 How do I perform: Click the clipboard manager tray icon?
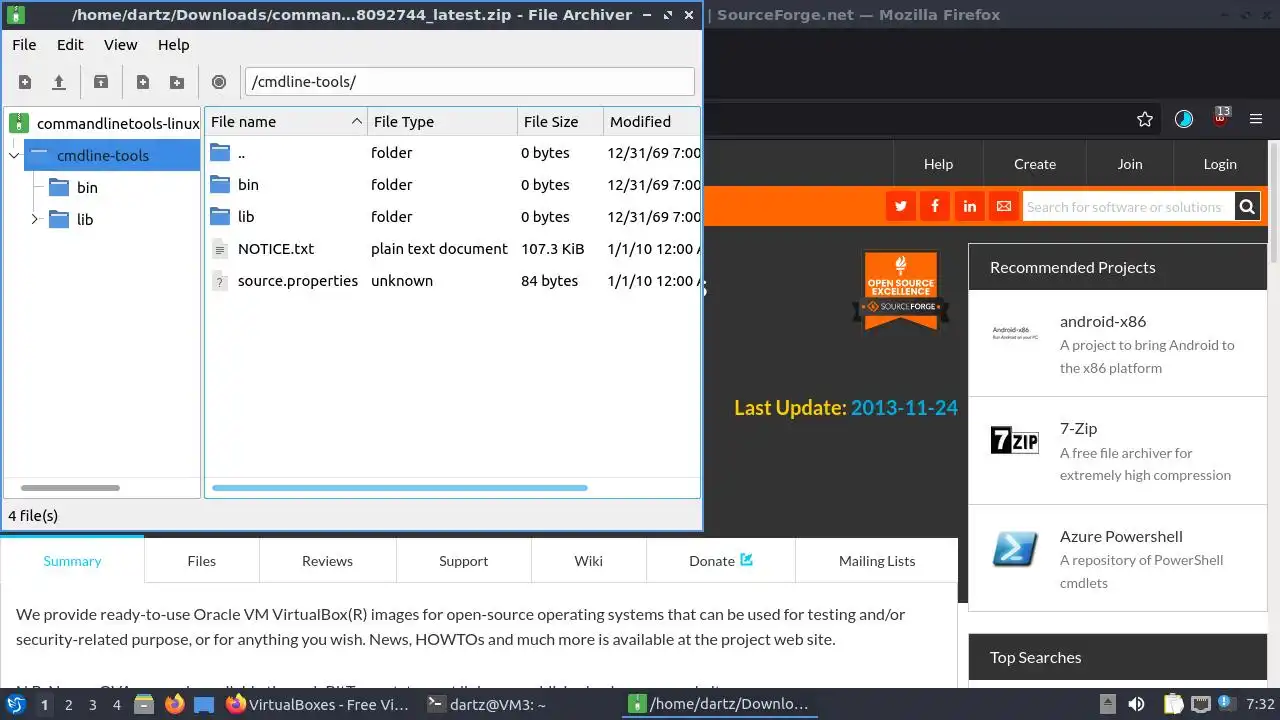[1173, 705]
